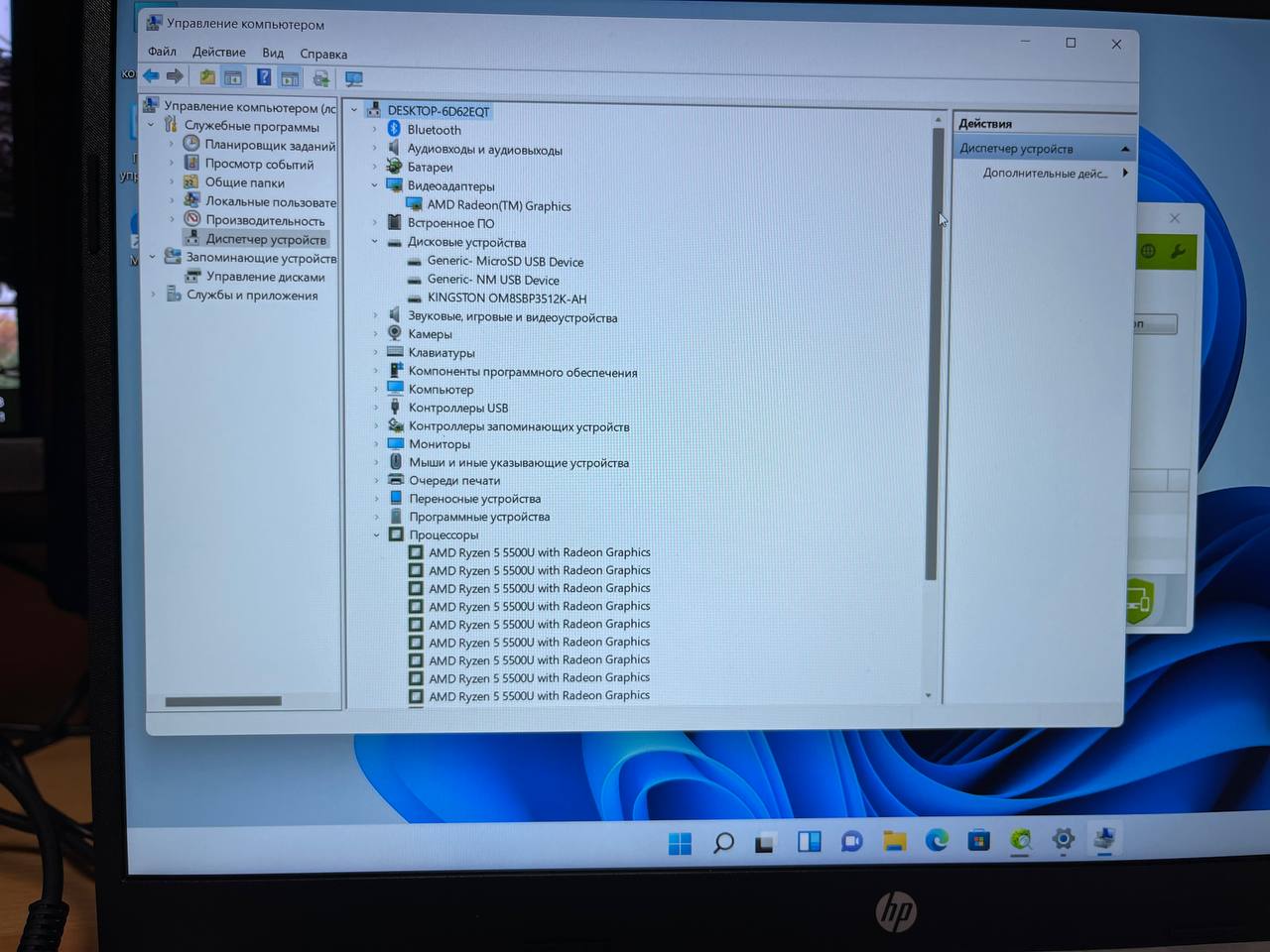Select Общие папки in left tree

click(244, 182)
